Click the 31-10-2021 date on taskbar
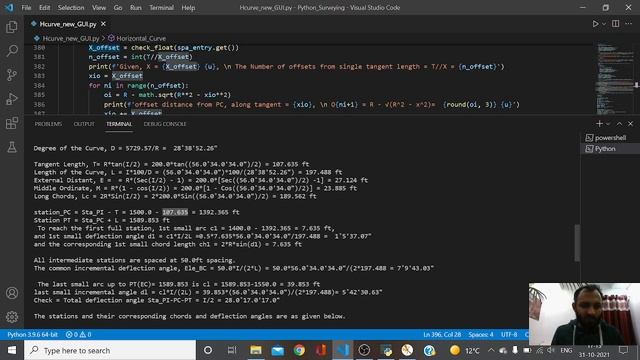Viewport: 640px width, 360px height. [x=594, y=355]
